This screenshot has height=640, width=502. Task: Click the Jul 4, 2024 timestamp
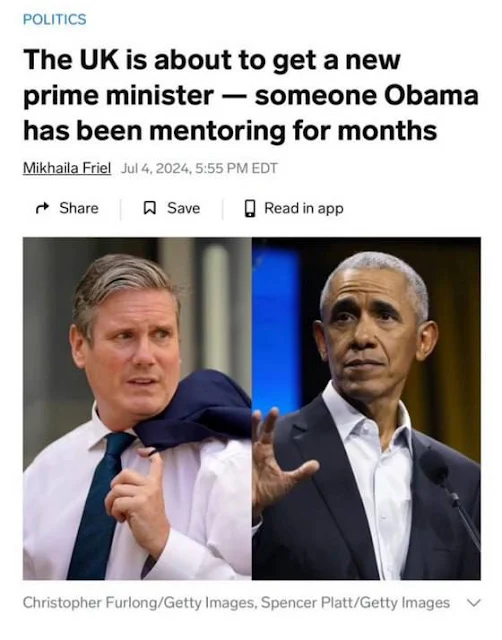point(199,168)
